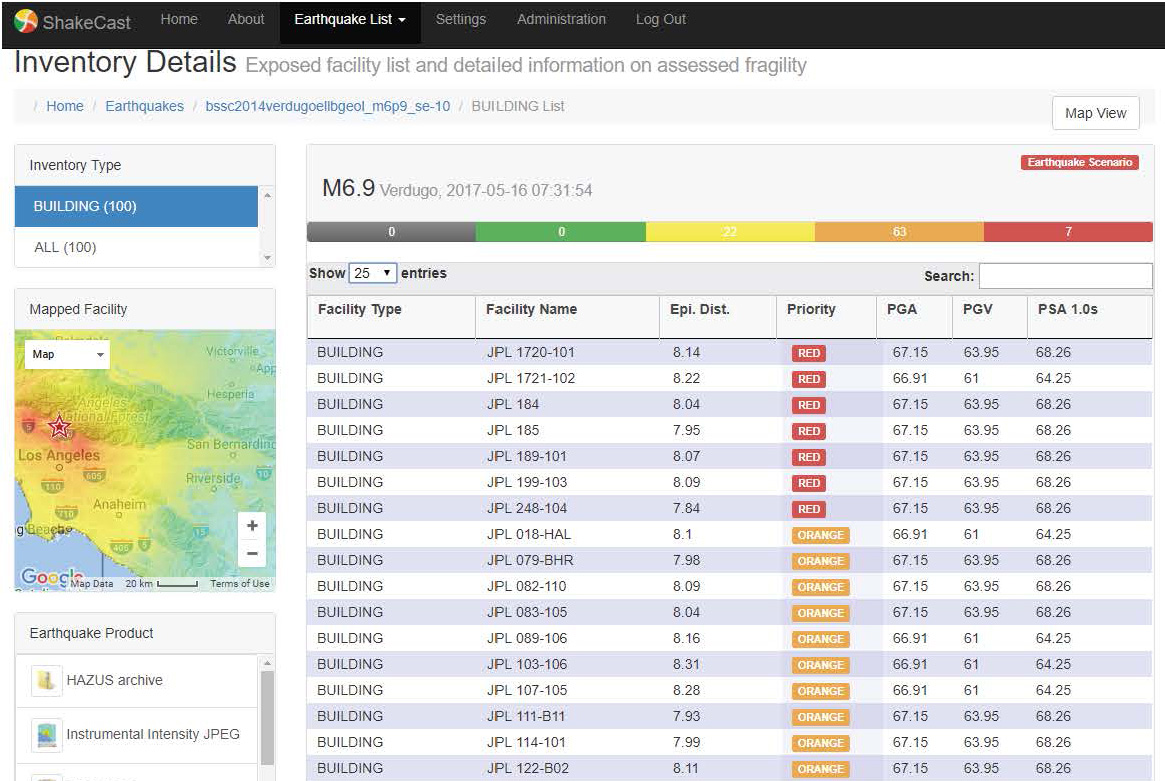
Task: Open the Map type selector dropdown
Action: [x=67, y=355]
